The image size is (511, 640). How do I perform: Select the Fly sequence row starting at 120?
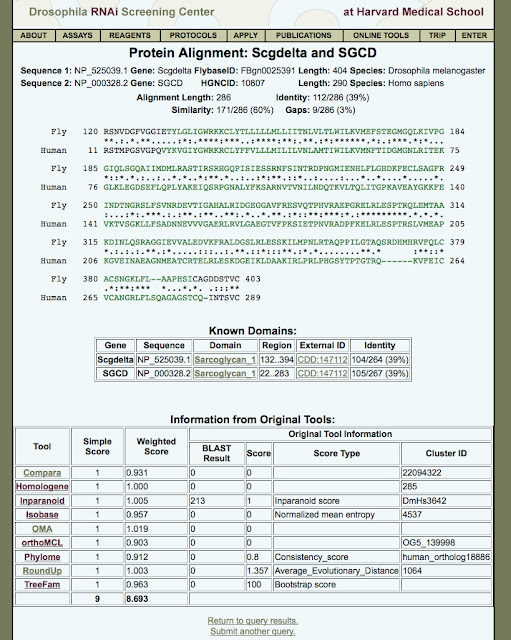[x=258, y=132]
